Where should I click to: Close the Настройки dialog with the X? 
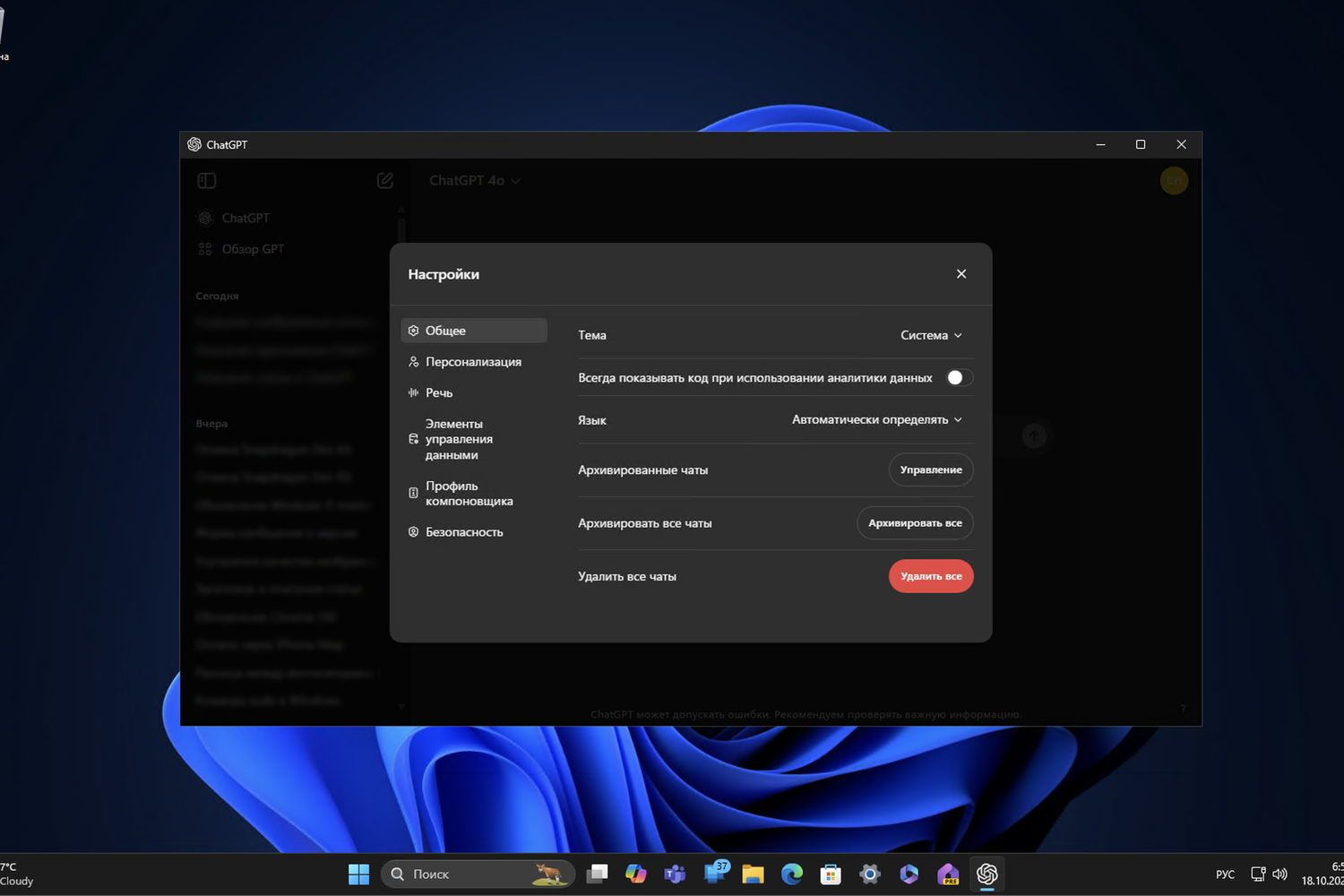click(x=961, y=274)
